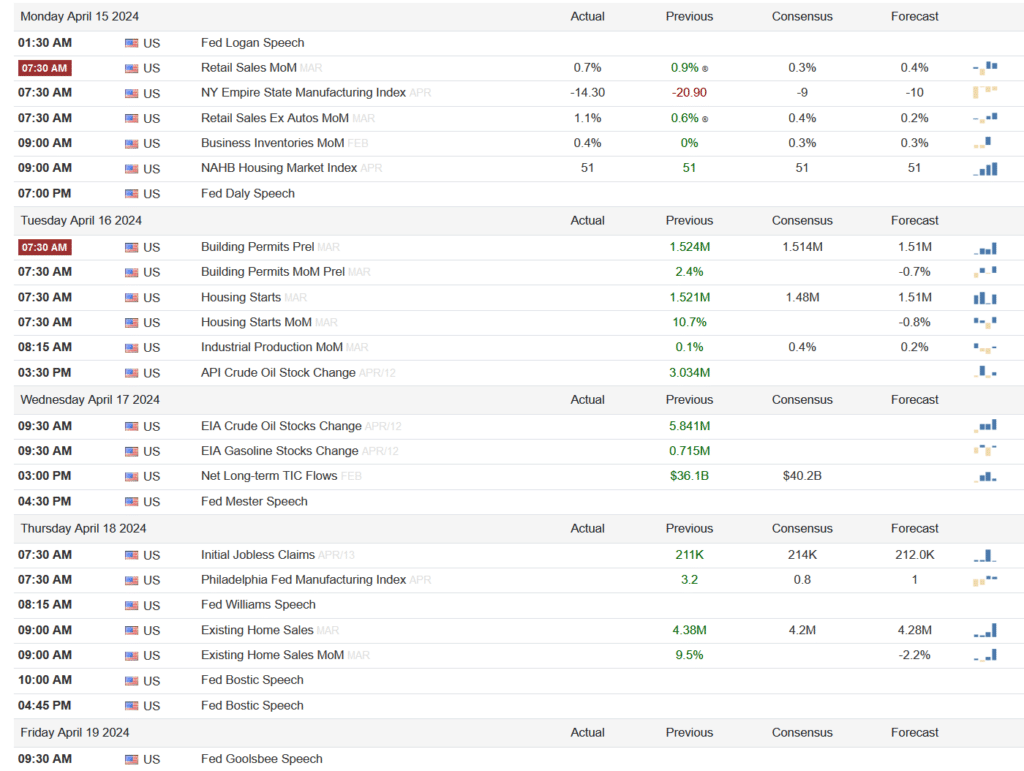Screen dimensions: 1024x771
Task: Click the US flag beside Fed Williams Speech
Action: (132, 606)
